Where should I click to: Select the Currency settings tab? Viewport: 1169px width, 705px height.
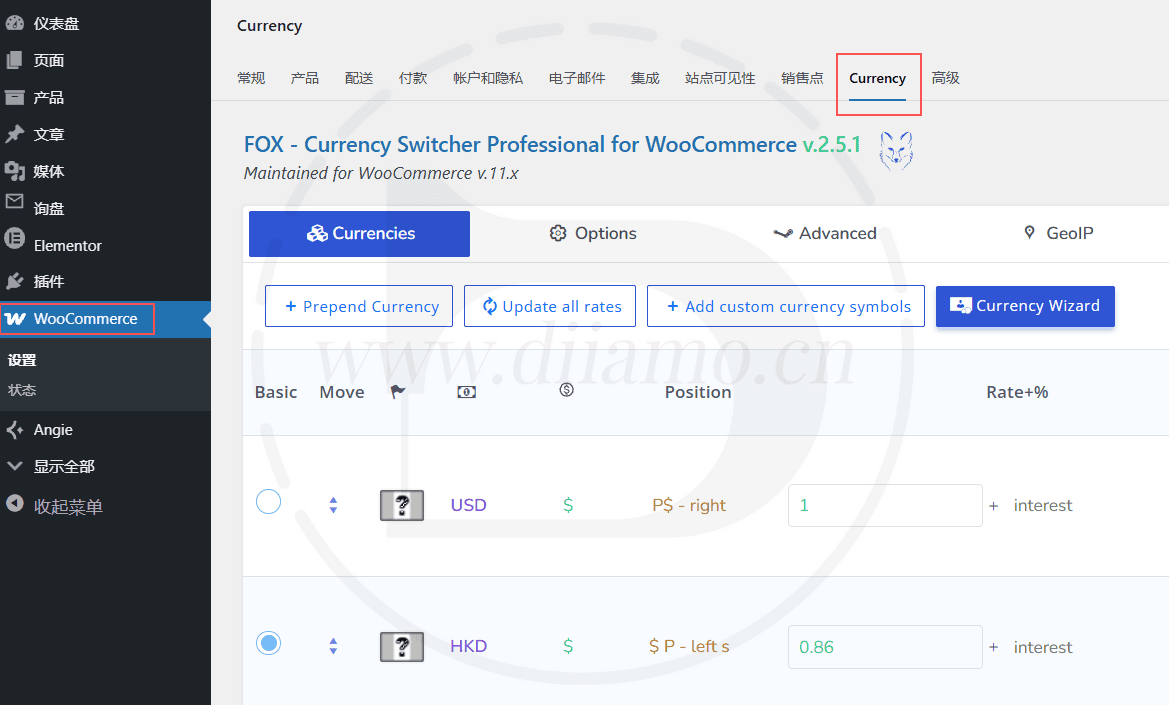click(877, 79)
